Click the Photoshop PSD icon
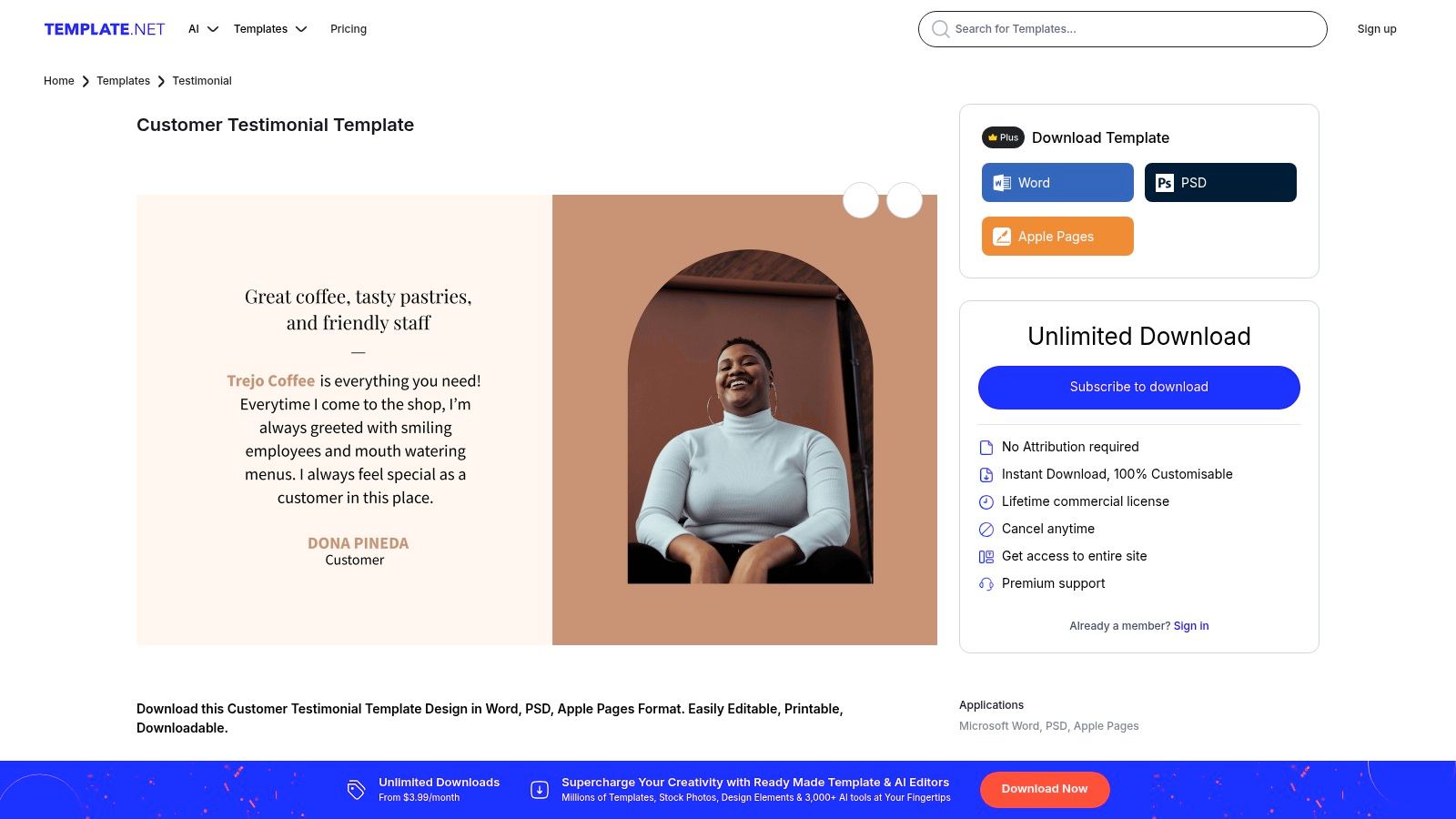Image resolution: width=1456 pixels, height=819 pixels. 1165,183
